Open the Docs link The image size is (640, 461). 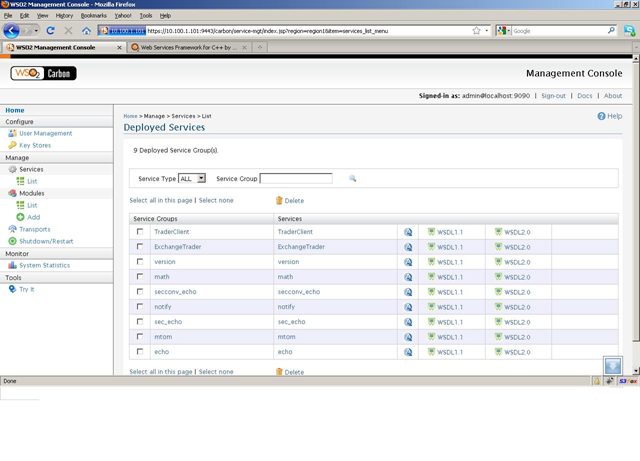[x=584, y=96]
